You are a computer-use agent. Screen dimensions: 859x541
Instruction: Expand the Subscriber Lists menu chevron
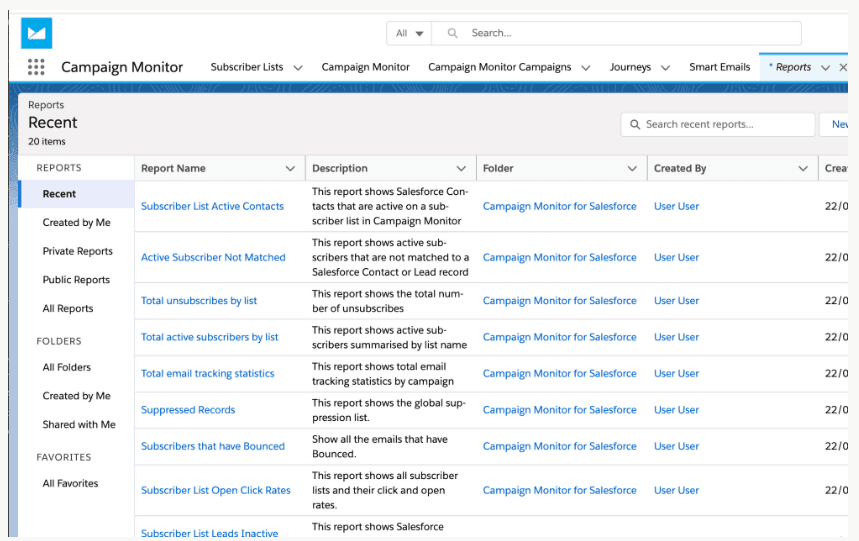pos(298,67)
